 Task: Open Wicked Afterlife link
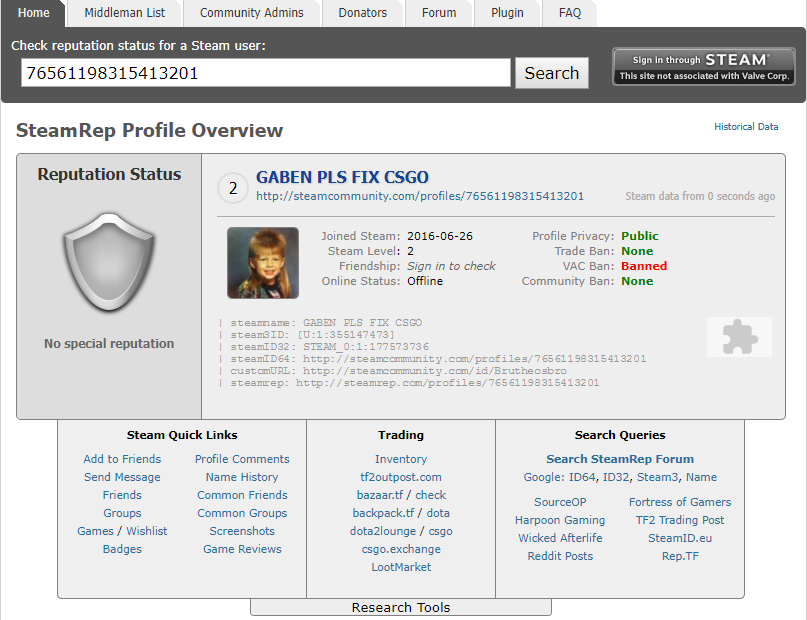click(x=560, y=538)
